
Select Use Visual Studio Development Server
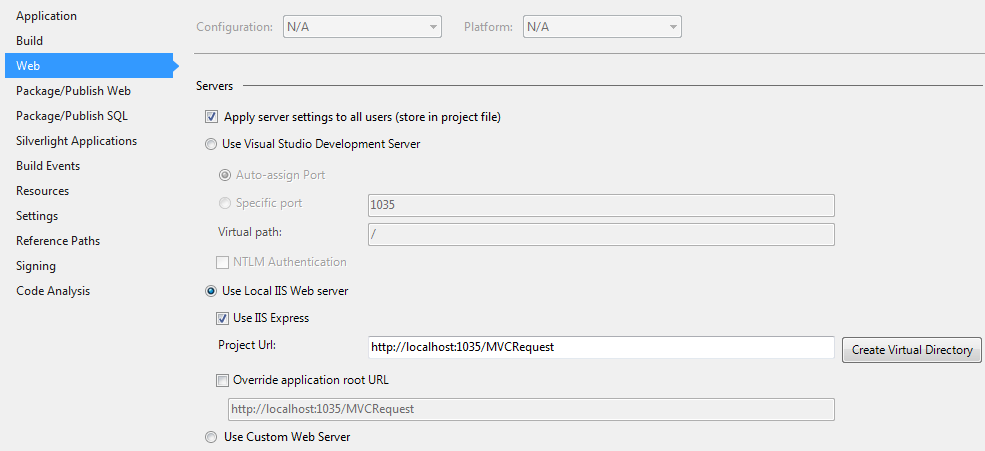pos(211,144)
